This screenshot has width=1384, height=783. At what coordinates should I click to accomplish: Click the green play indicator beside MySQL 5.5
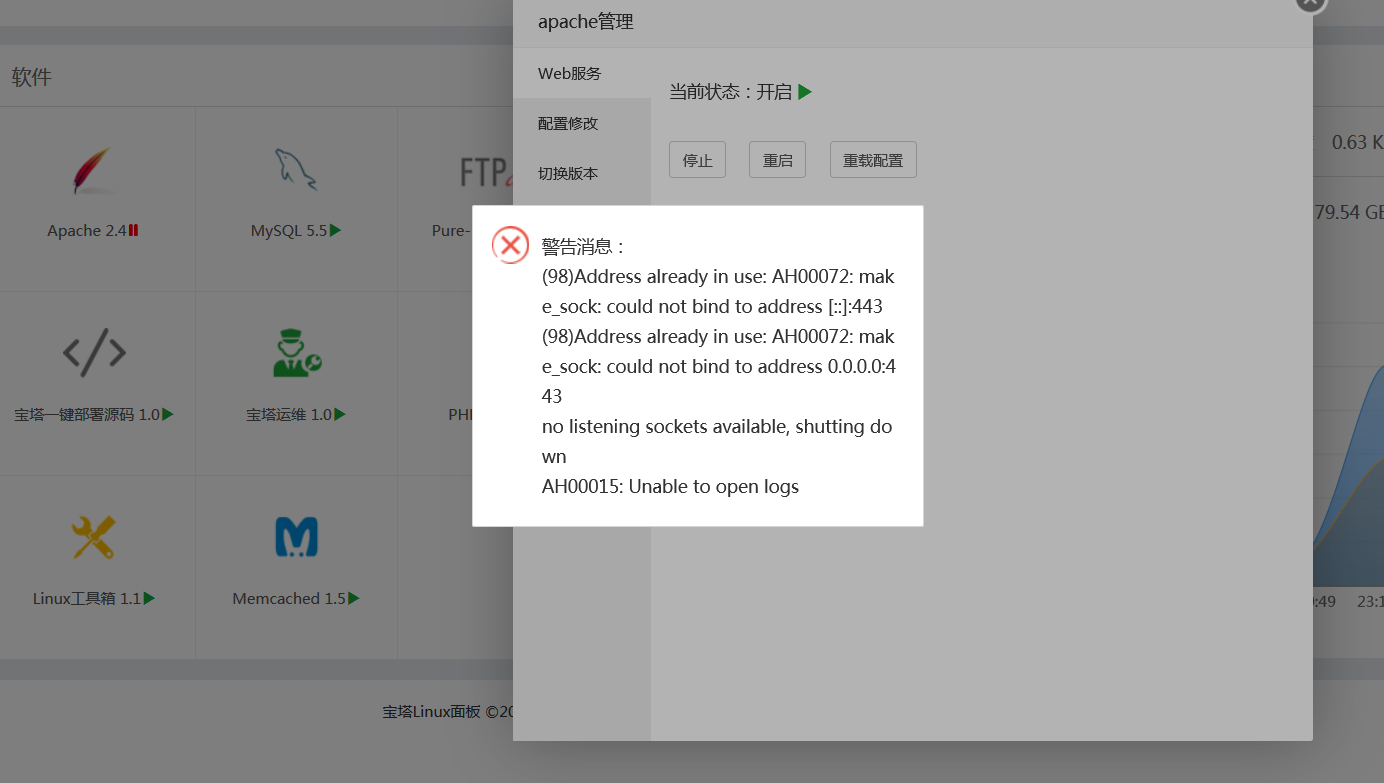coord(336,230)
